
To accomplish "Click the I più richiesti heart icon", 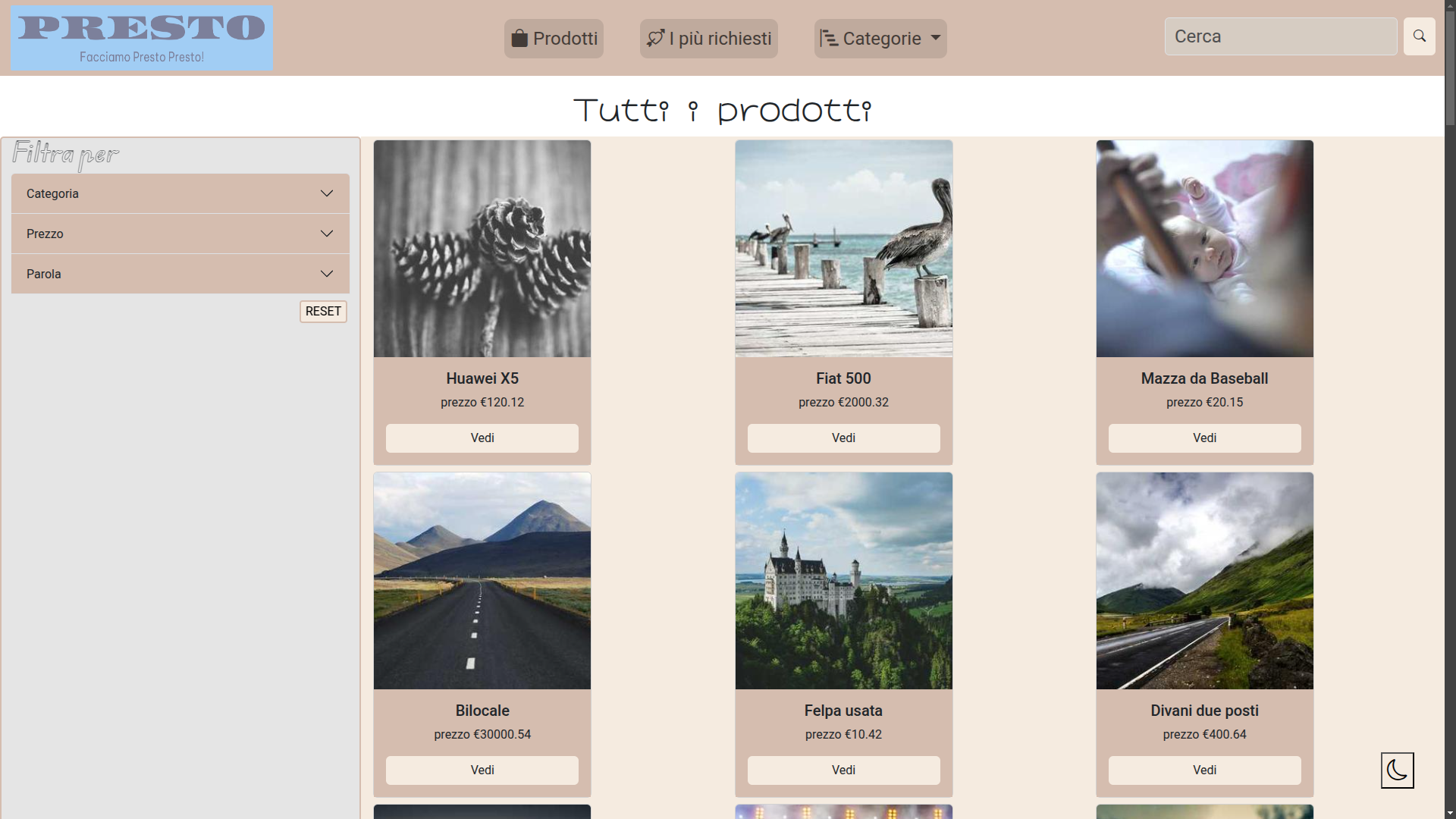I will [x=656, y=38].
